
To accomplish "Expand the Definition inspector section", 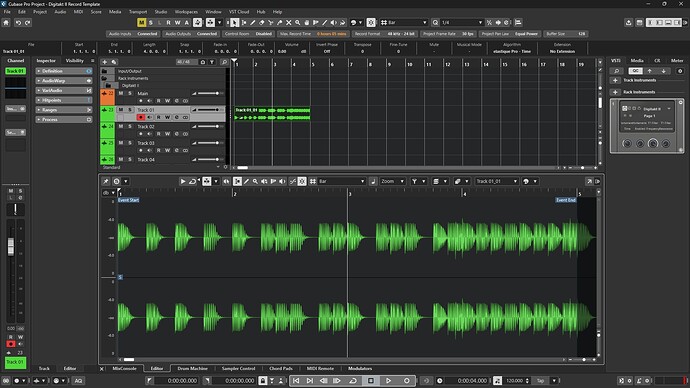I will [64, 71].
